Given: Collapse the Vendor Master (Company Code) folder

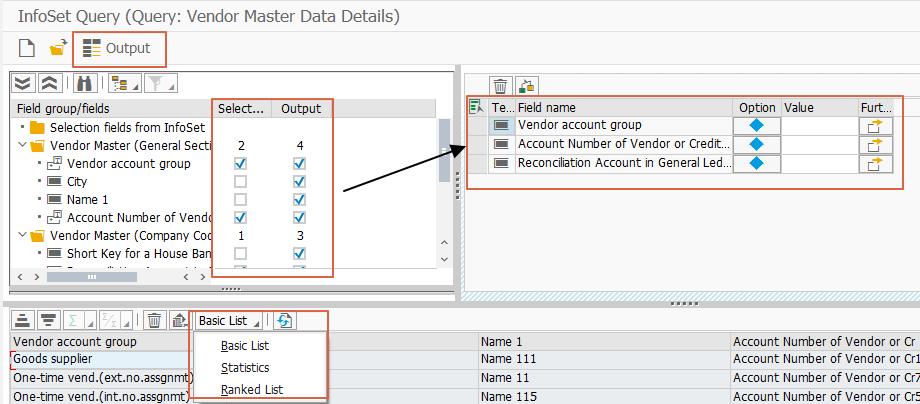Looking at the screenshot, I should (x=23, y=236).
